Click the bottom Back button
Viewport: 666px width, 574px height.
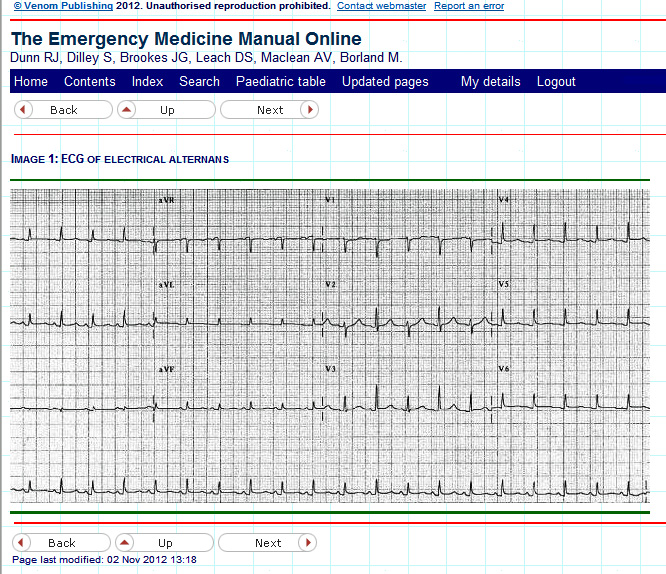point(61,543)
